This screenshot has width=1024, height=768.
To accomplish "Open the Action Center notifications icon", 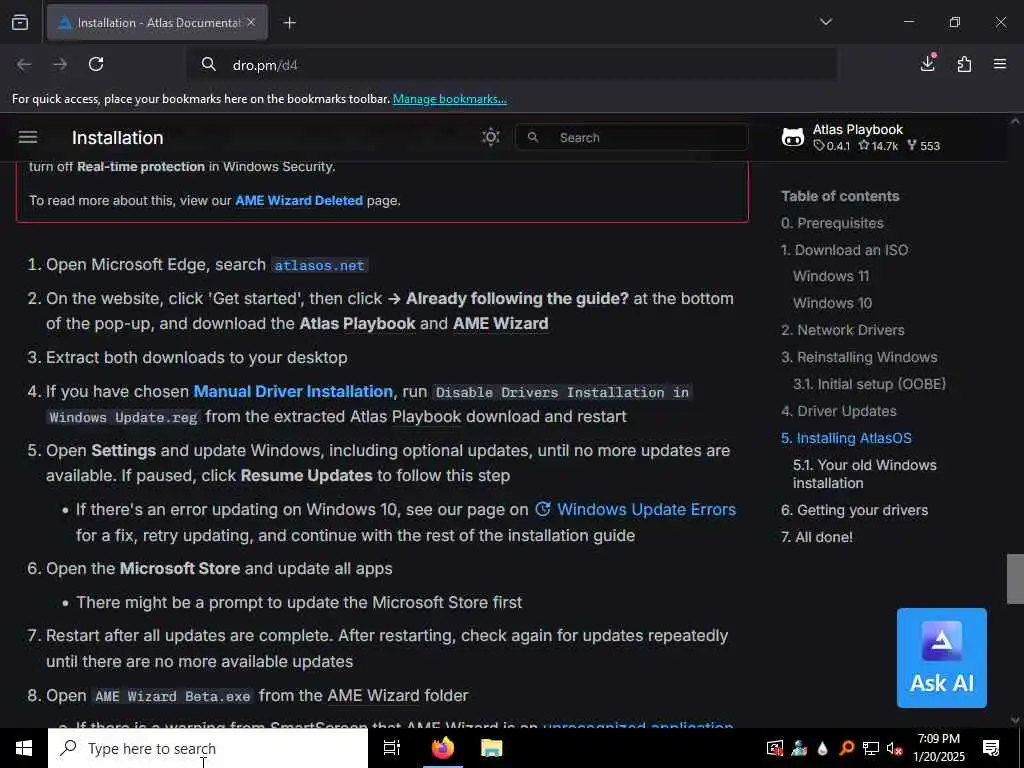I will pyautogui.click(x=991, y=748).
